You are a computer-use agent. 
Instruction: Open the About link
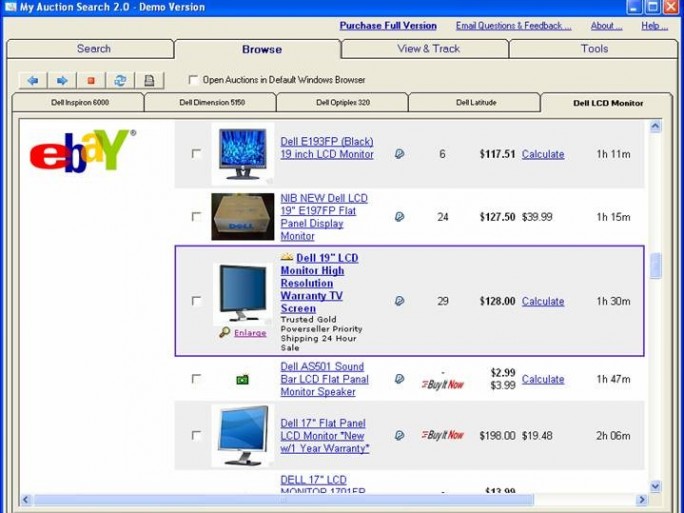(x=606, y=26)
